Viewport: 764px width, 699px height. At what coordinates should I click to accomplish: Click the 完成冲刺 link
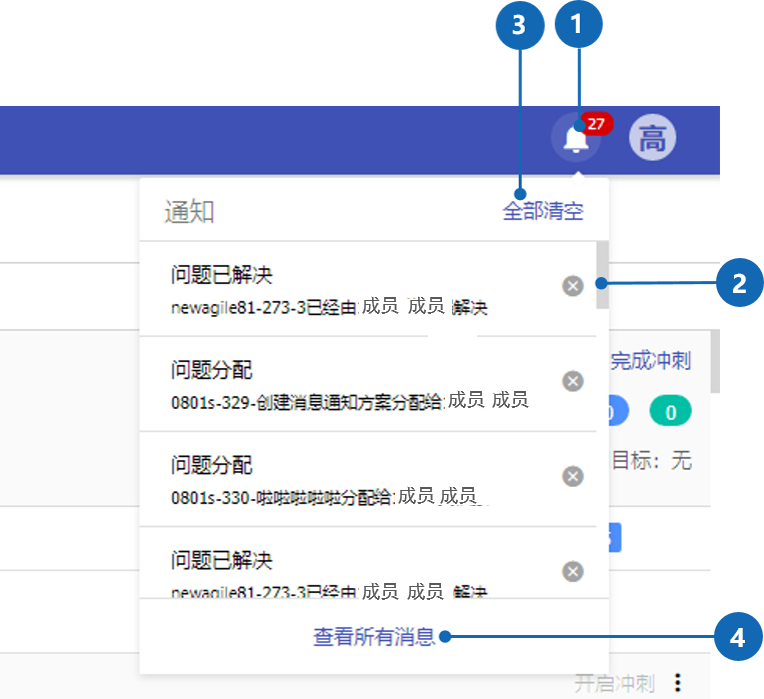(650, 360)
